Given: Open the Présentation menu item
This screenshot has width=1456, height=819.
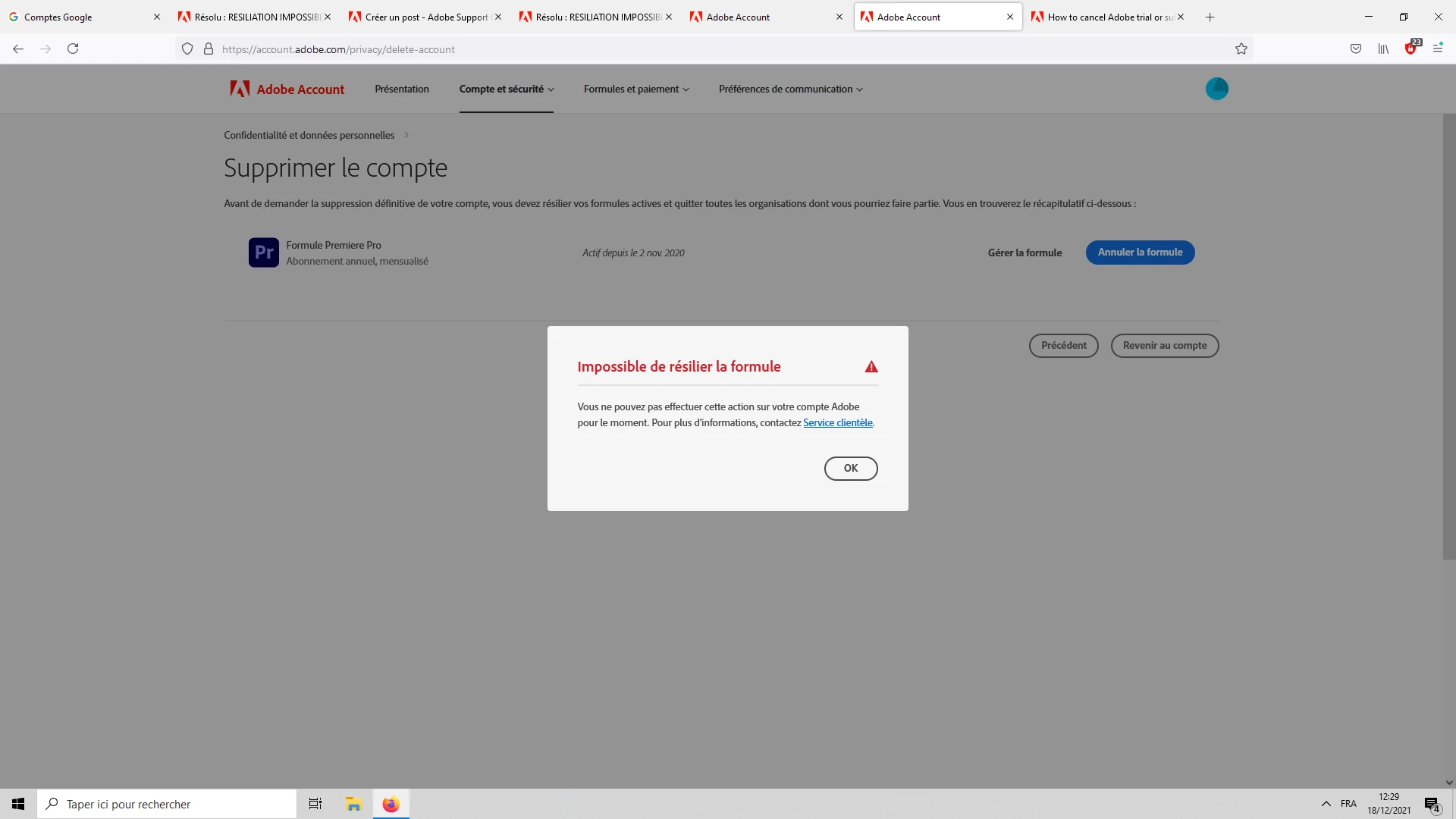Looking at the screenshot, I should coord(401,89).
